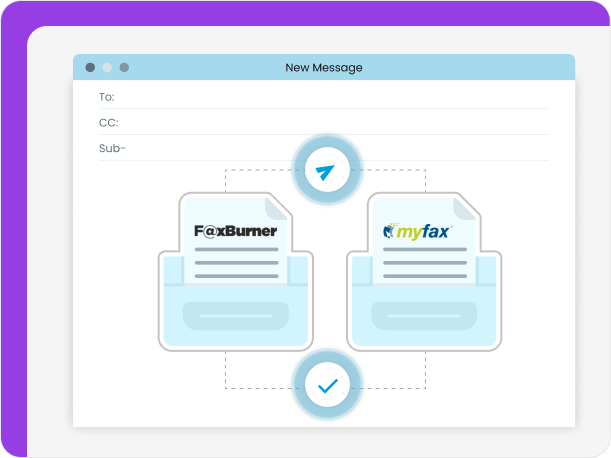Screen dimensions: 611x458
Task: Click the myfax logo
Action: click(x=417, y=232)
